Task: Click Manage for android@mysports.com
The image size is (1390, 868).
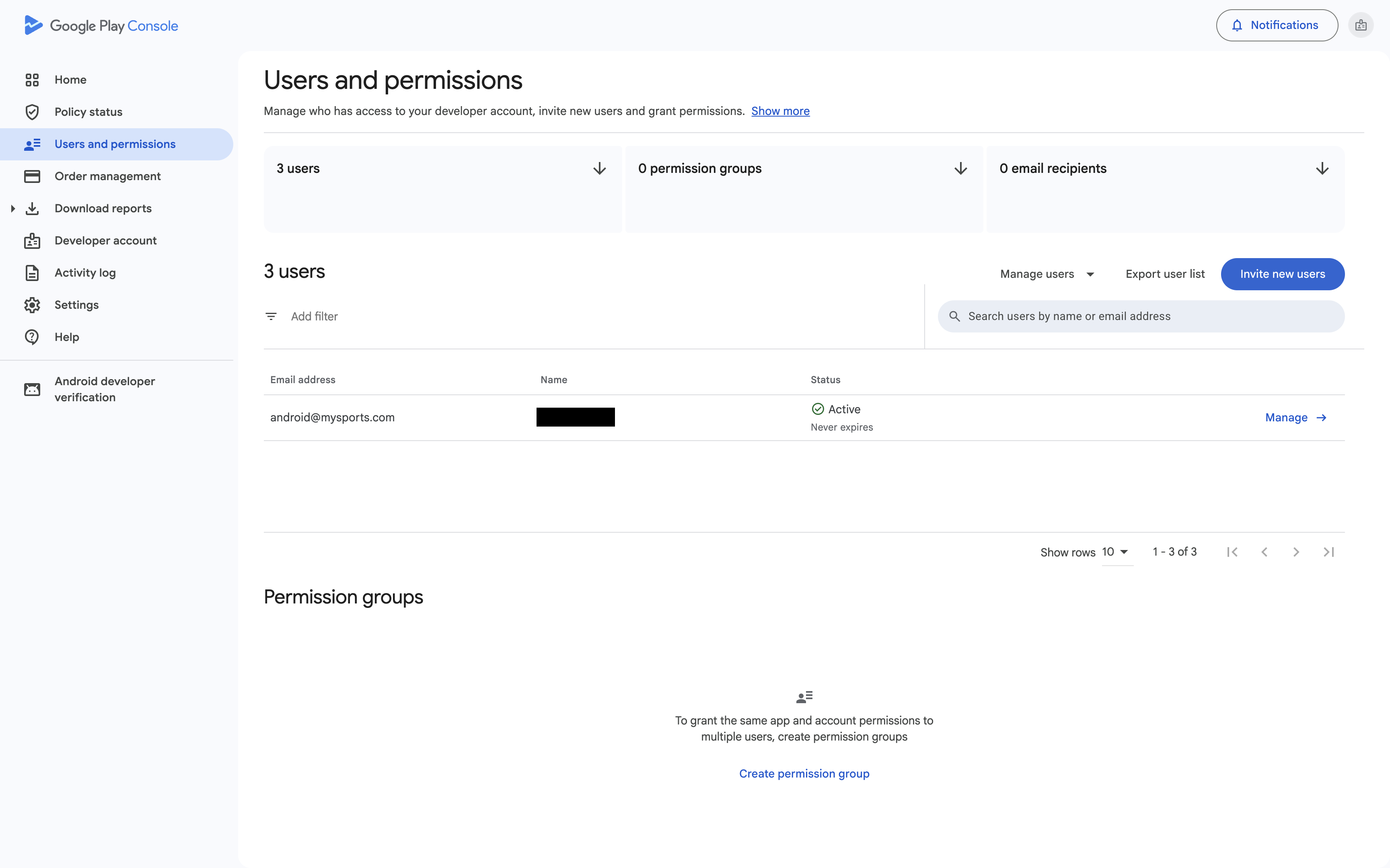Action: tap(1296, 417)
